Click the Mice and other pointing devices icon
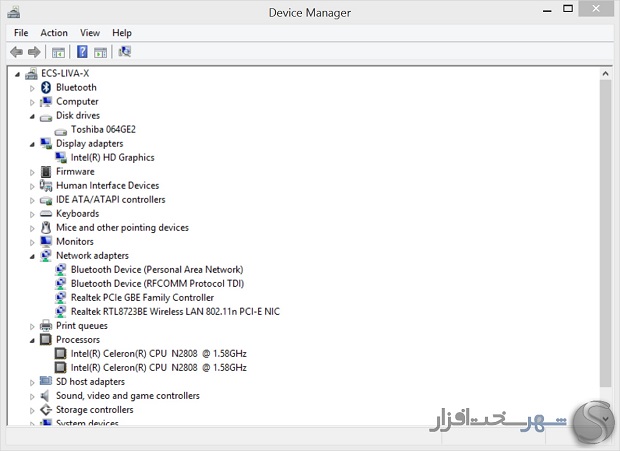 click(x=46, y=227)
